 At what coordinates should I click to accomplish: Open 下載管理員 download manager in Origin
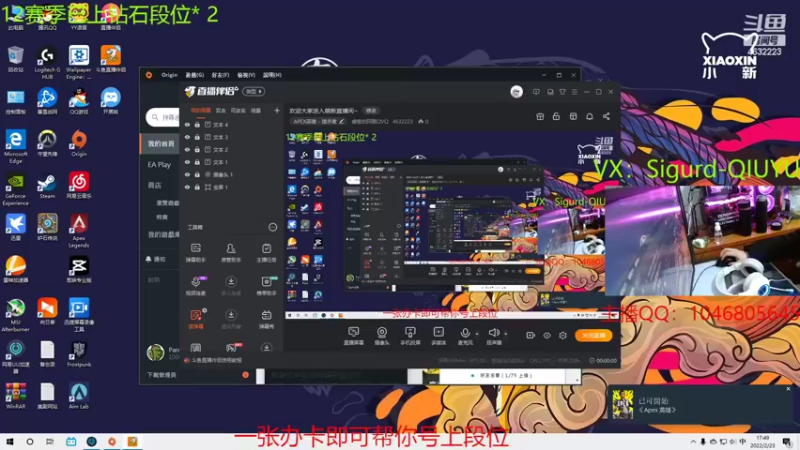point(162,375)
